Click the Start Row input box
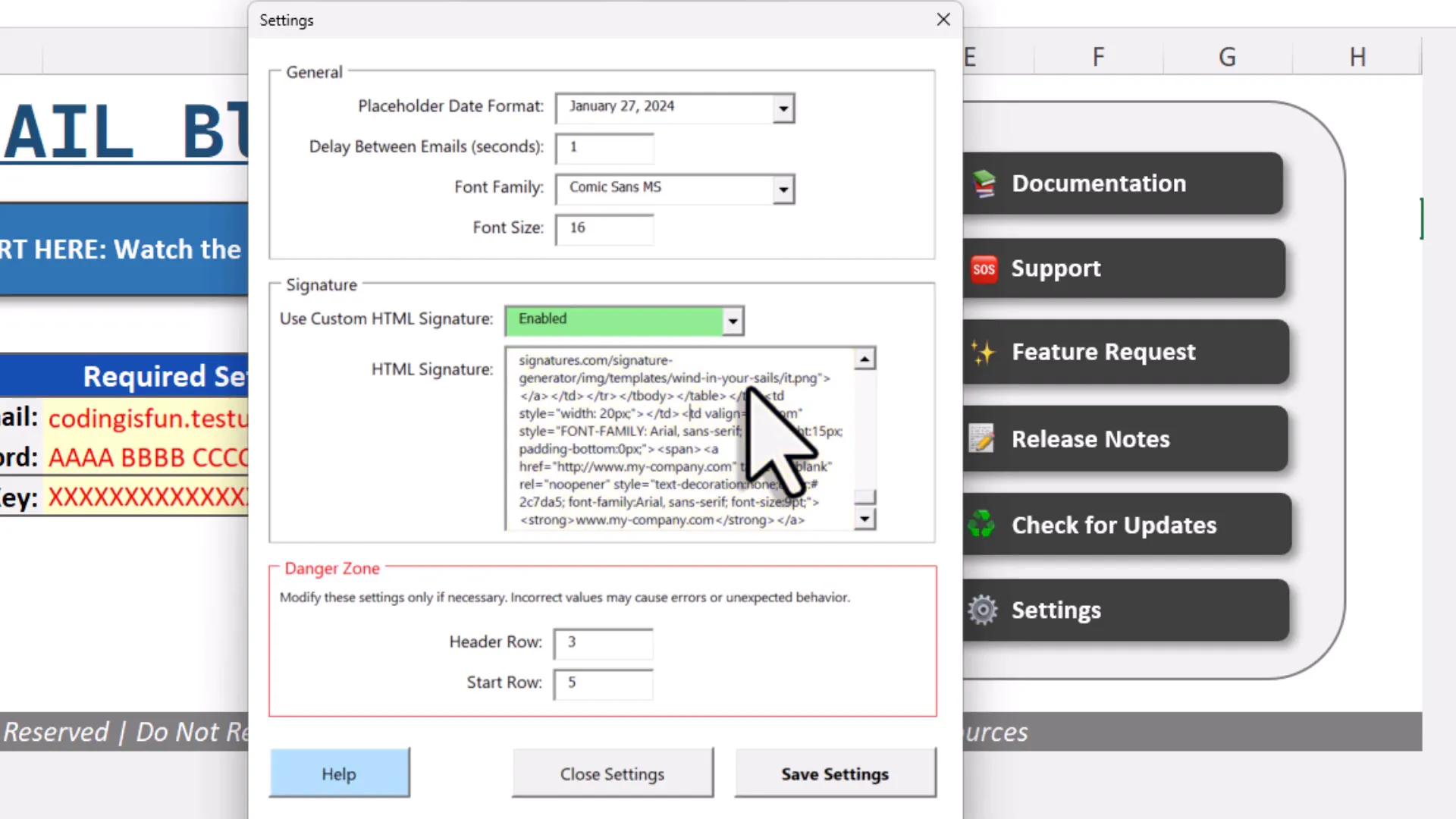This screenshot has height=819, width=1456. point(602,683)
